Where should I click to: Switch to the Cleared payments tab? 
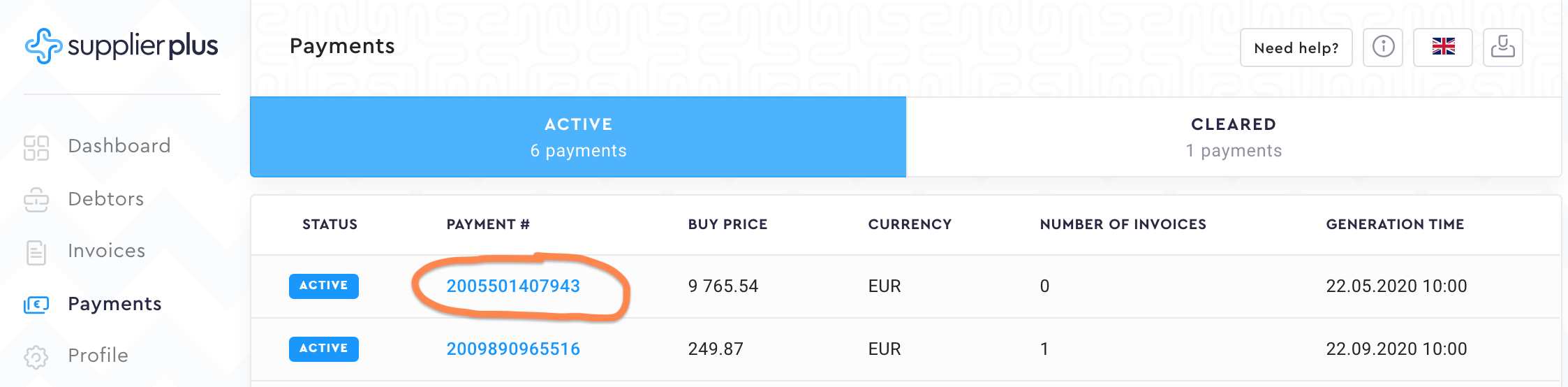pos(1234,137)
